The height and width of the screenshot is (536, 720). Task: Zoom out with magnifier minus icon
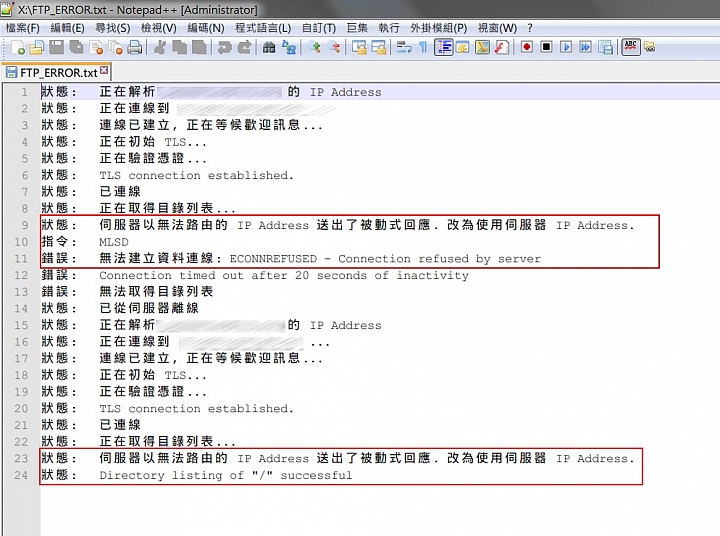click(334, 47)
